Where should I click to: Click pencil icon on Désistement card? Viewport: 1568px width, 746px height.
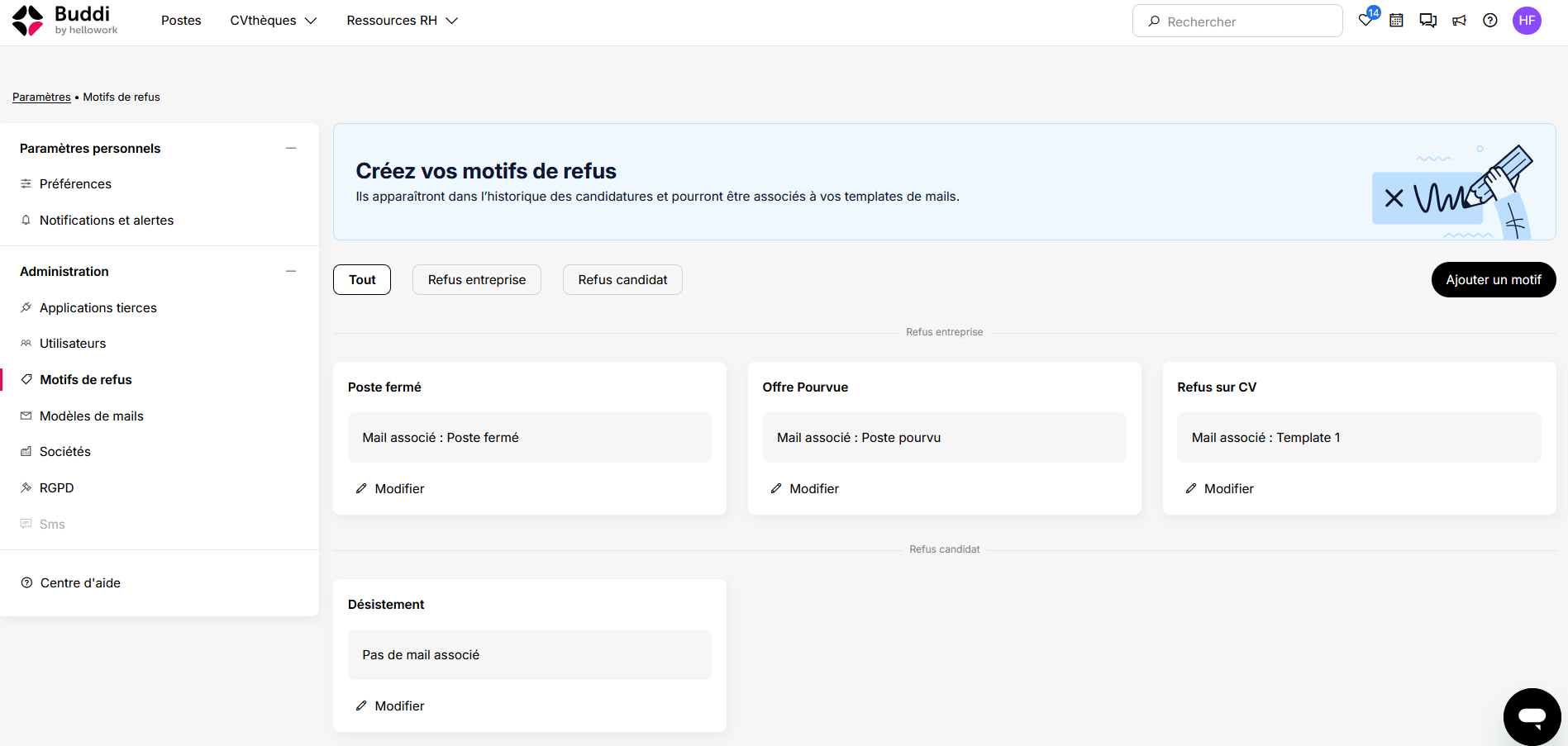click(361, 706)
